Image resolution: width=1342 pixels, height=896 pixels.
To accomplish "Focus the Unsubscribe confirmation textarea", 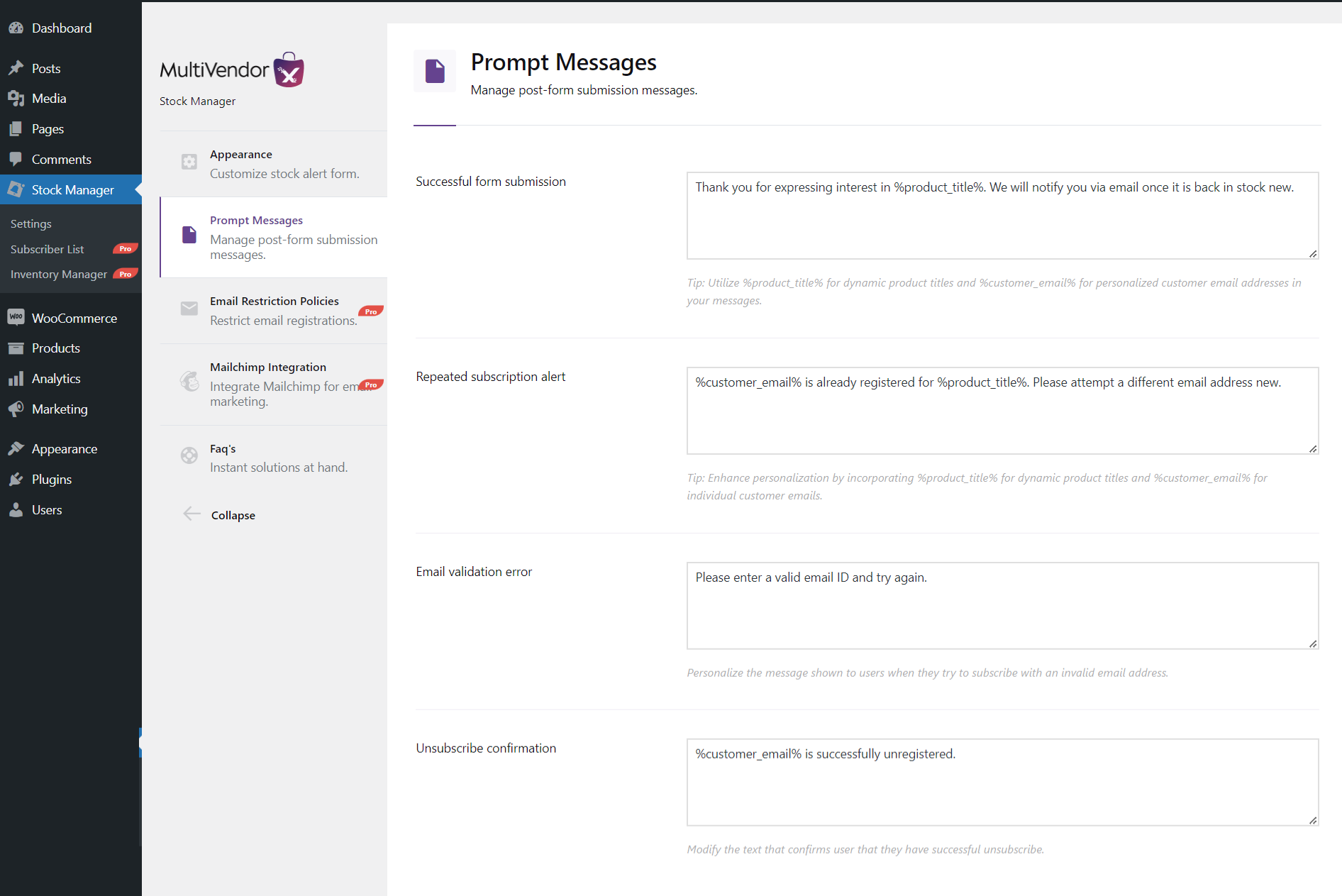I will click(x=1002, y=782).
